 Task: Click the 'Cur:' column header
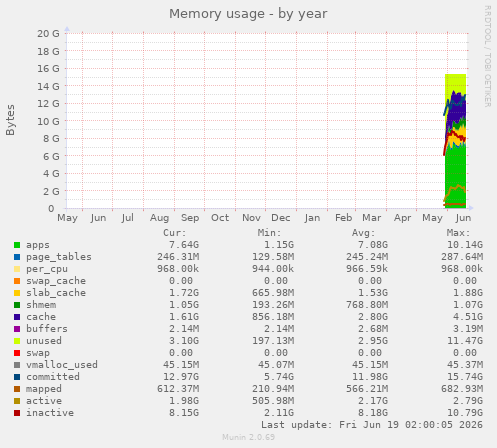[175, 233]
